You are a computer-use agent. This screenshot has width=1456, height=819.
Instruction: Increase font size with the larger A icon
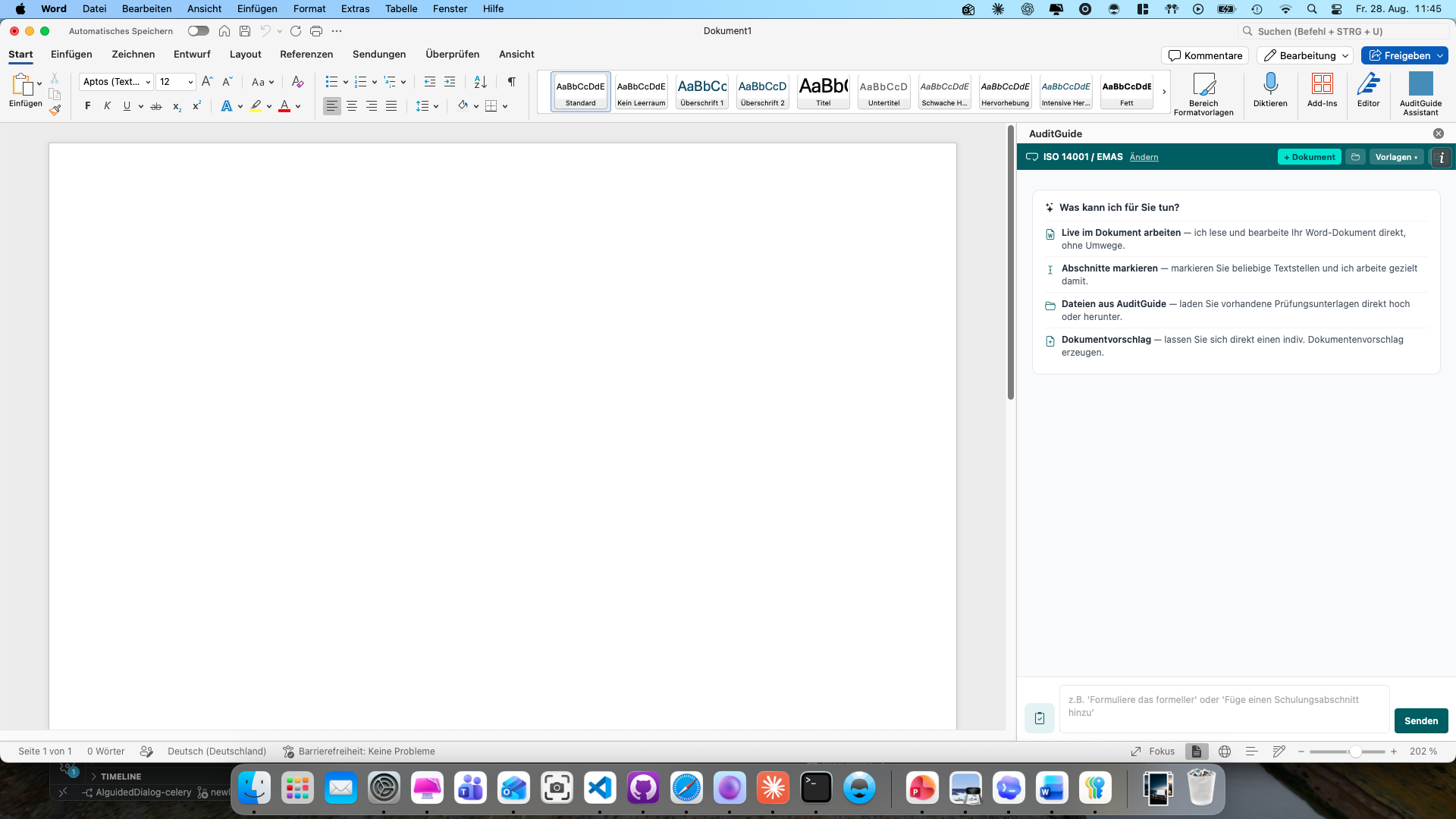click(x=207, y=82)
